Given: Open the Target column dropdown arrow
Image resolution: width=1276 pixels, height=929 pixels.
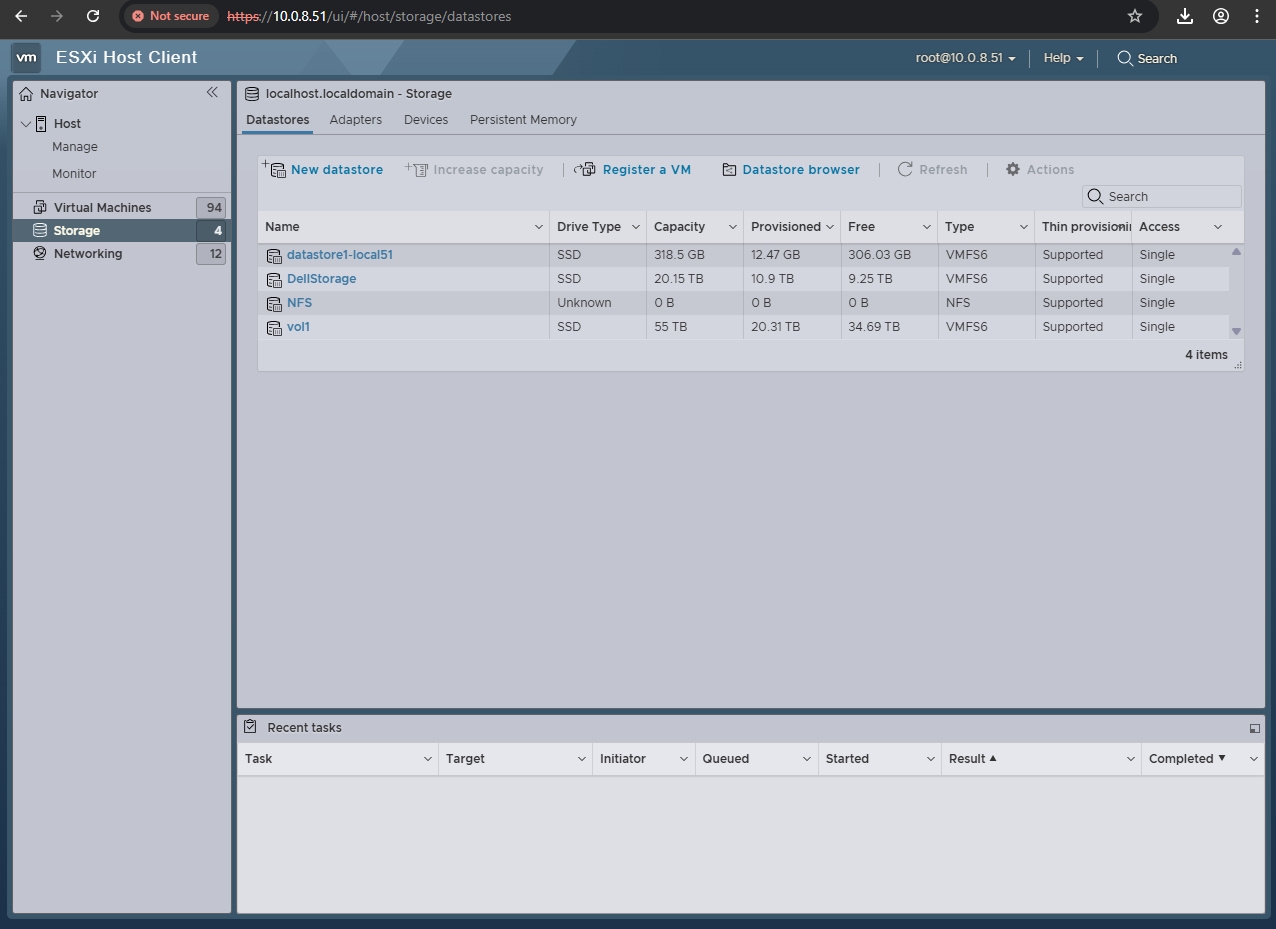Looking at the screenshot, I should point(582,759).
